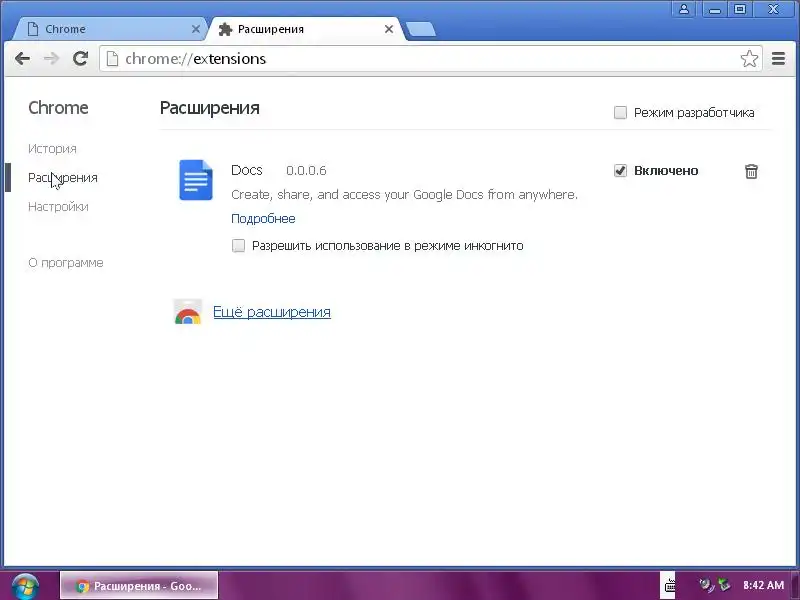Click the browser forward arrow

(x=52, y=59)
